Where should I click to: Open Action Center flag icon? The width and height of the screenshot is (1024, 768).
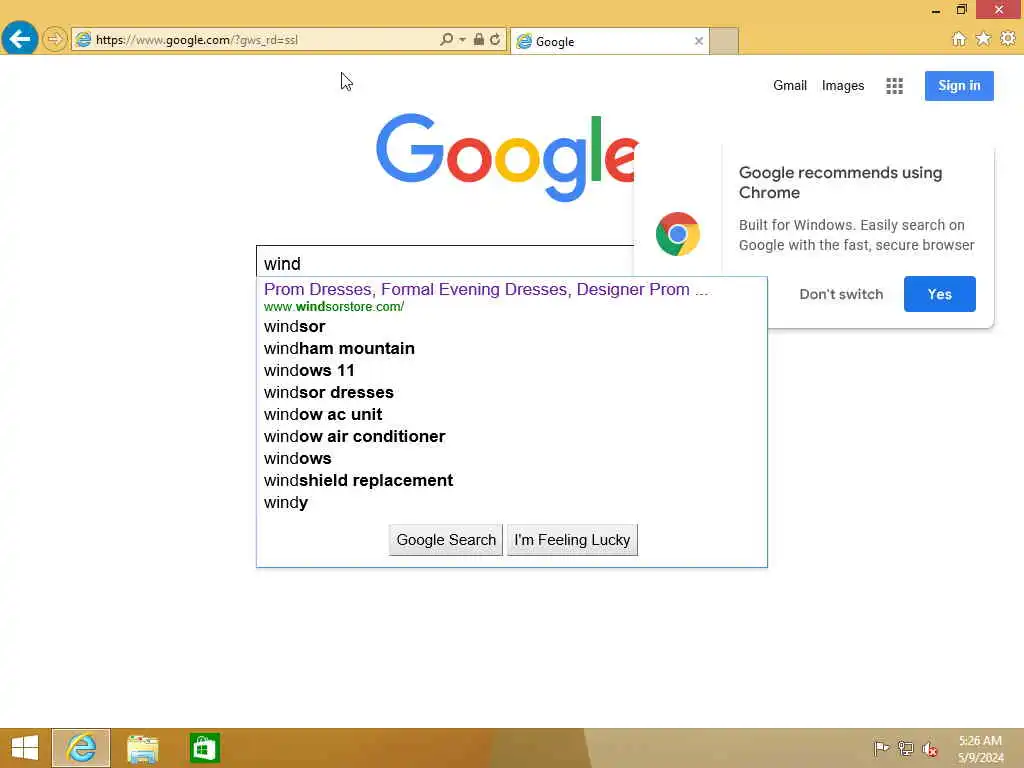(881, 748)
